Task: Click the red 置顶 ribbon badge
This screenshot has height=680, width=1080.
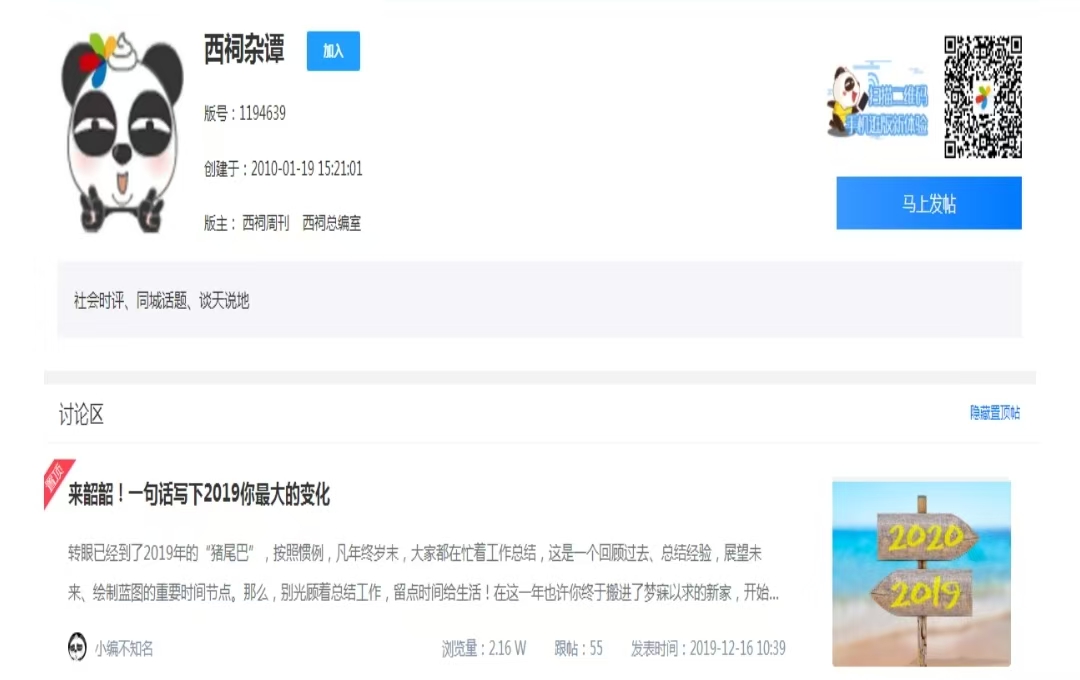Action: [x=56, y=480]
